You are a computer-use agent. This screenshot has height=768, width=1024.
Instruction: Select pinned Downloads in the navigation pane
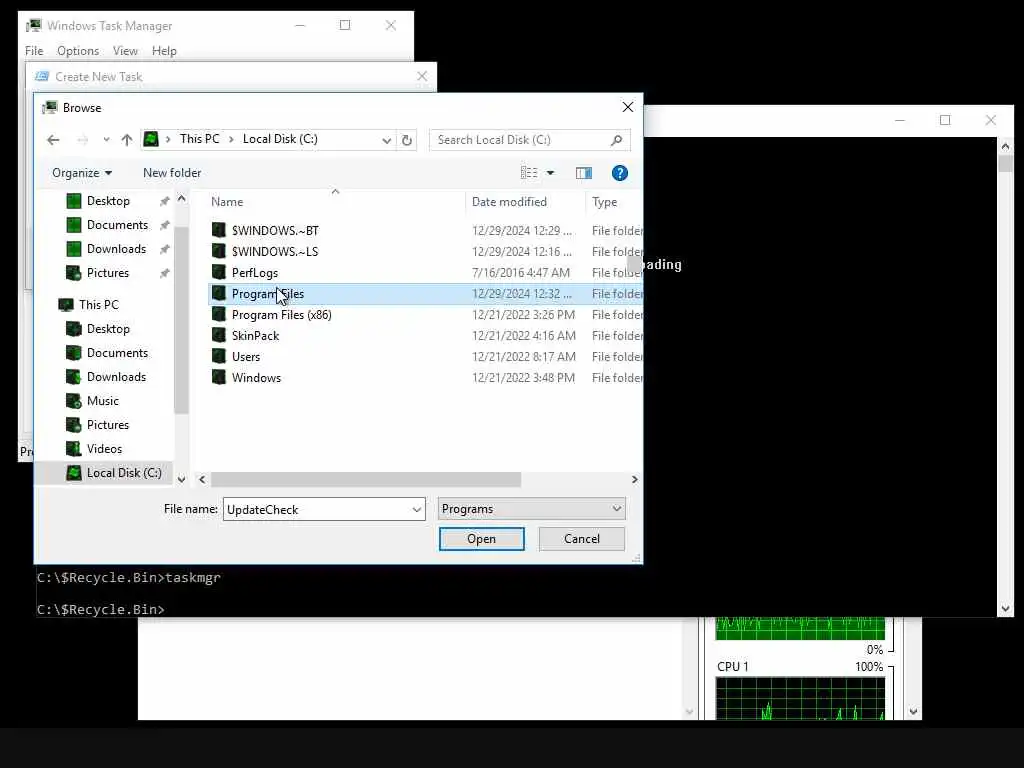(116, 249)
